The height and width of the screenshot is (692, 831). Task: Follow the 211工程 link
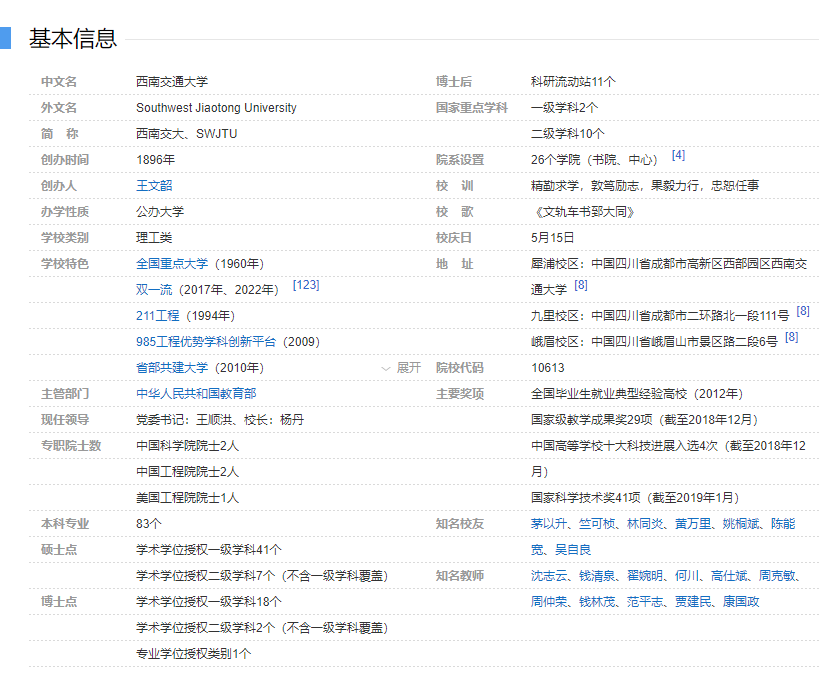tap(158, 316)
